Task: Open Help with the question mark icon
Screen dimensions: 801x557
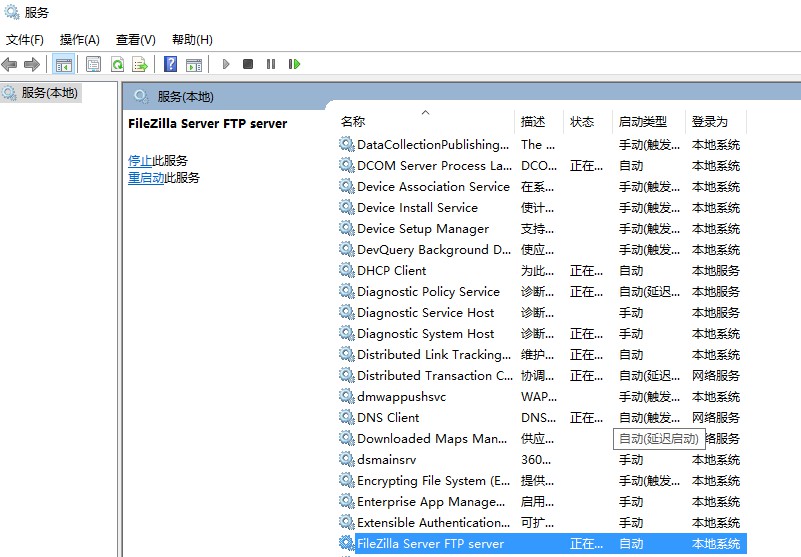Action: click(170, 64)
